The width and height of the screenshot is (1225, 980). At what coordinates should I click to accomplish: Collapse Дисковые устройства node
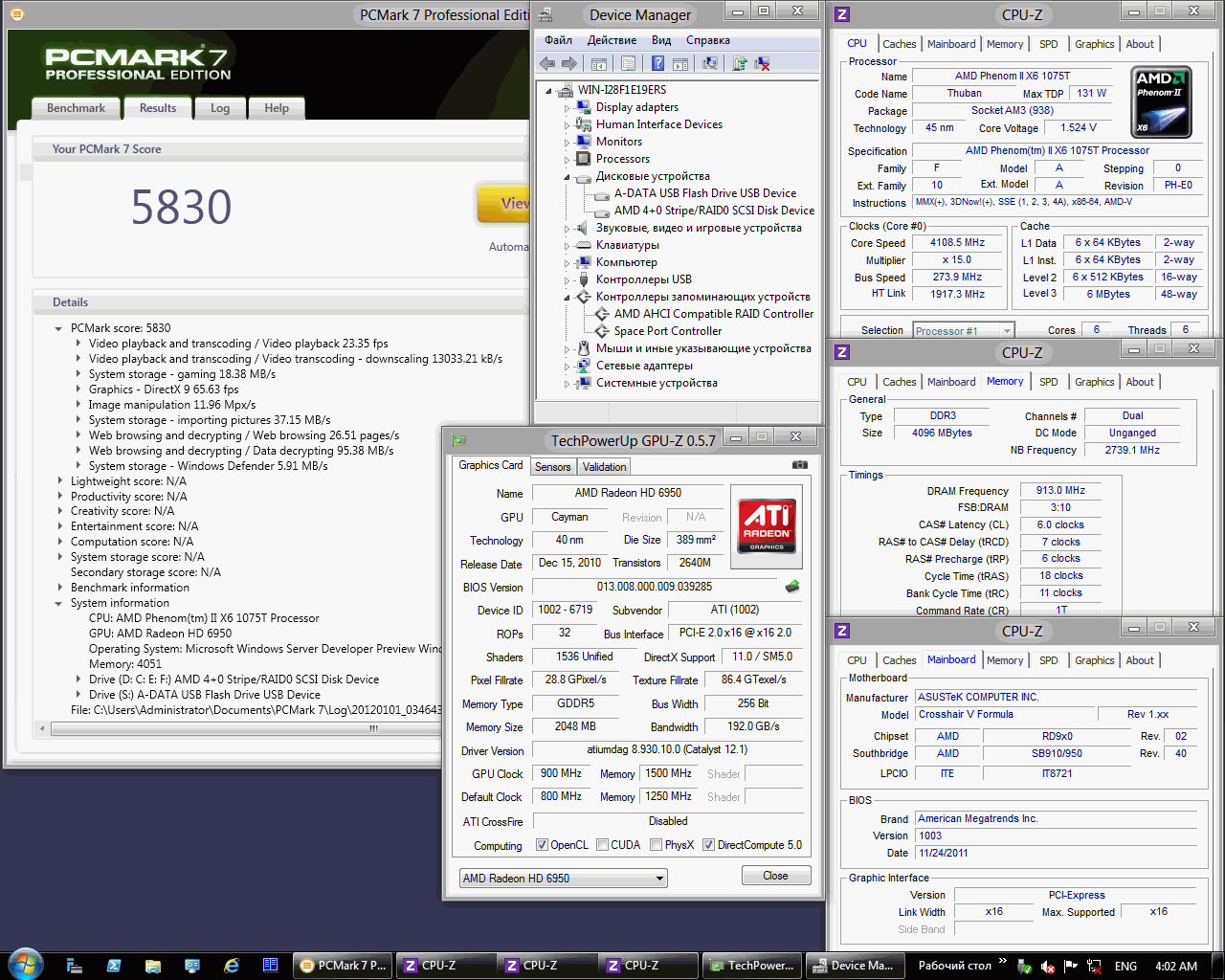(567, 177)
